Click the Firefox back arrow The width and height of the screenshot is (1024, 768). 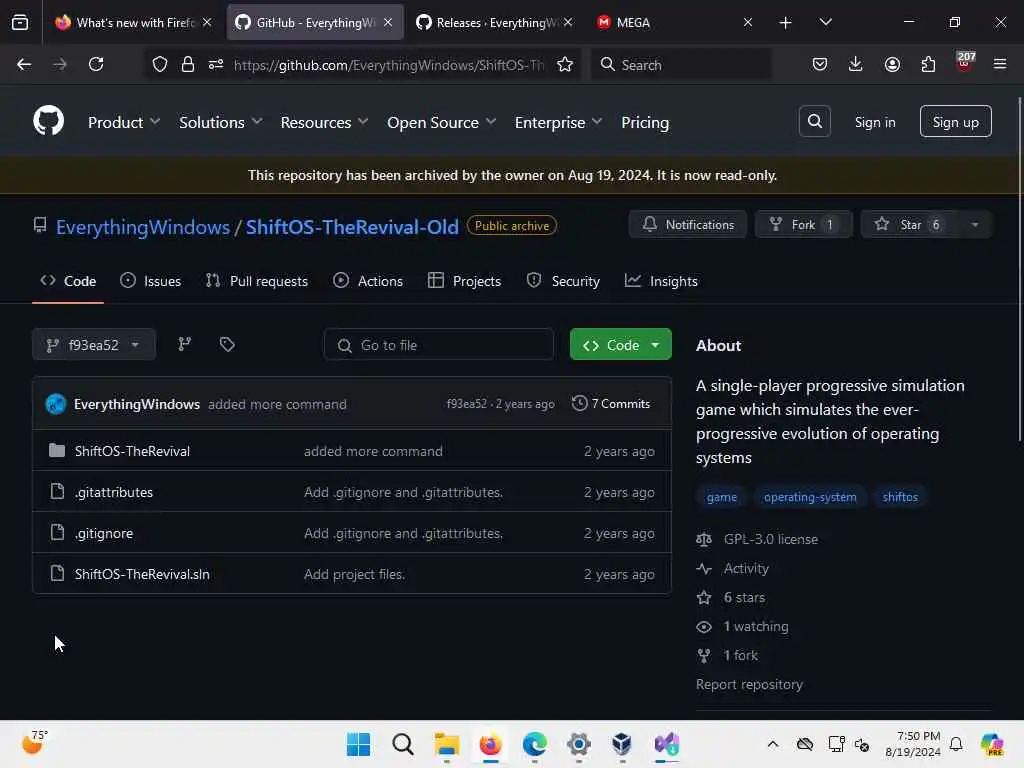coord(24,64)
